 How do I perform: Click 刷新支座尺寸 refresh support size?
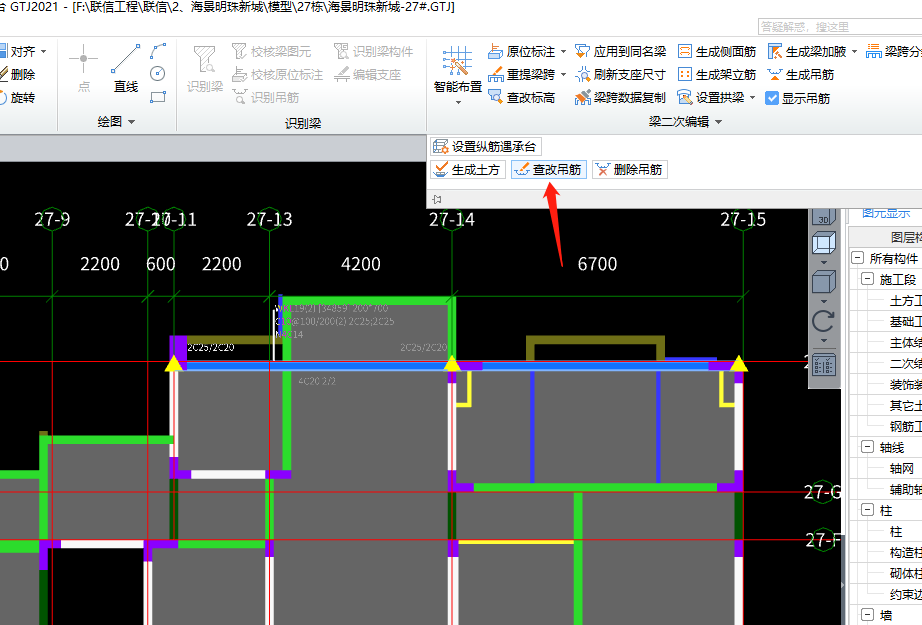pyautogui.click(x=620, y=75)
